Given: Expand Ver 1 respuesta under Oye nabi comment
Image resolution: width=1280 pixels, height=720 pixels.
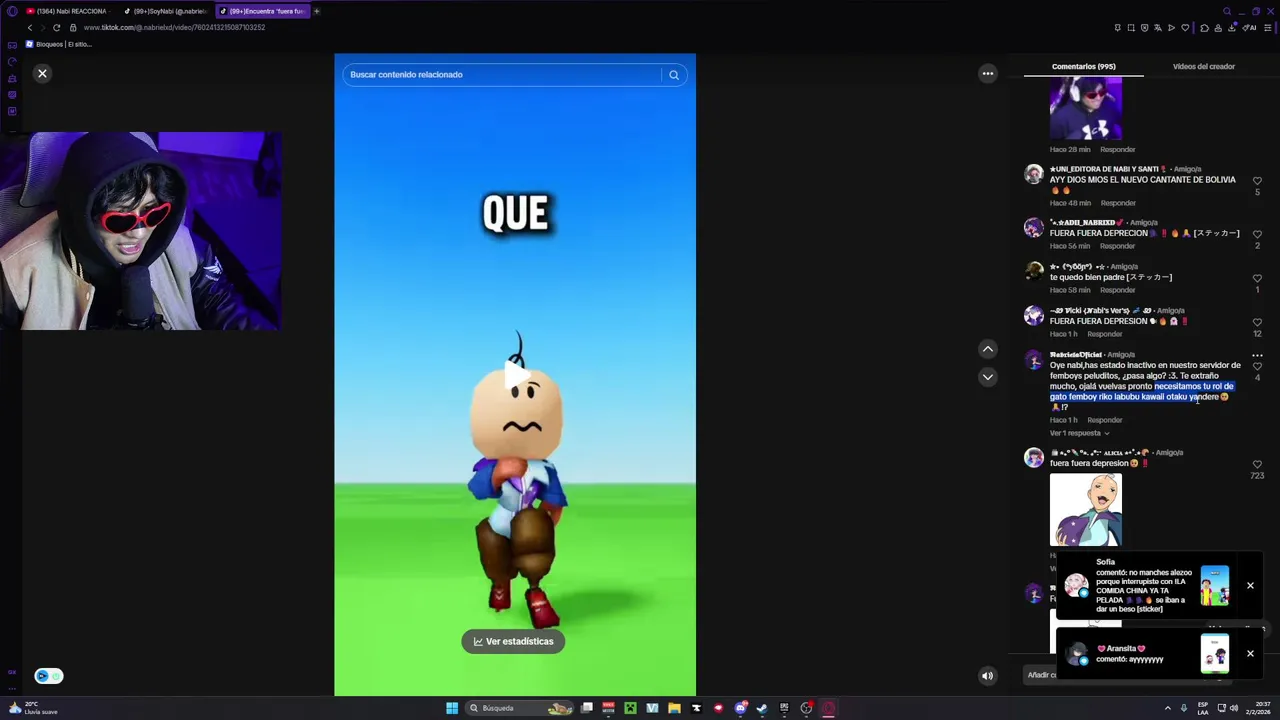Looking at the screenshot, I should [1079, 433].
